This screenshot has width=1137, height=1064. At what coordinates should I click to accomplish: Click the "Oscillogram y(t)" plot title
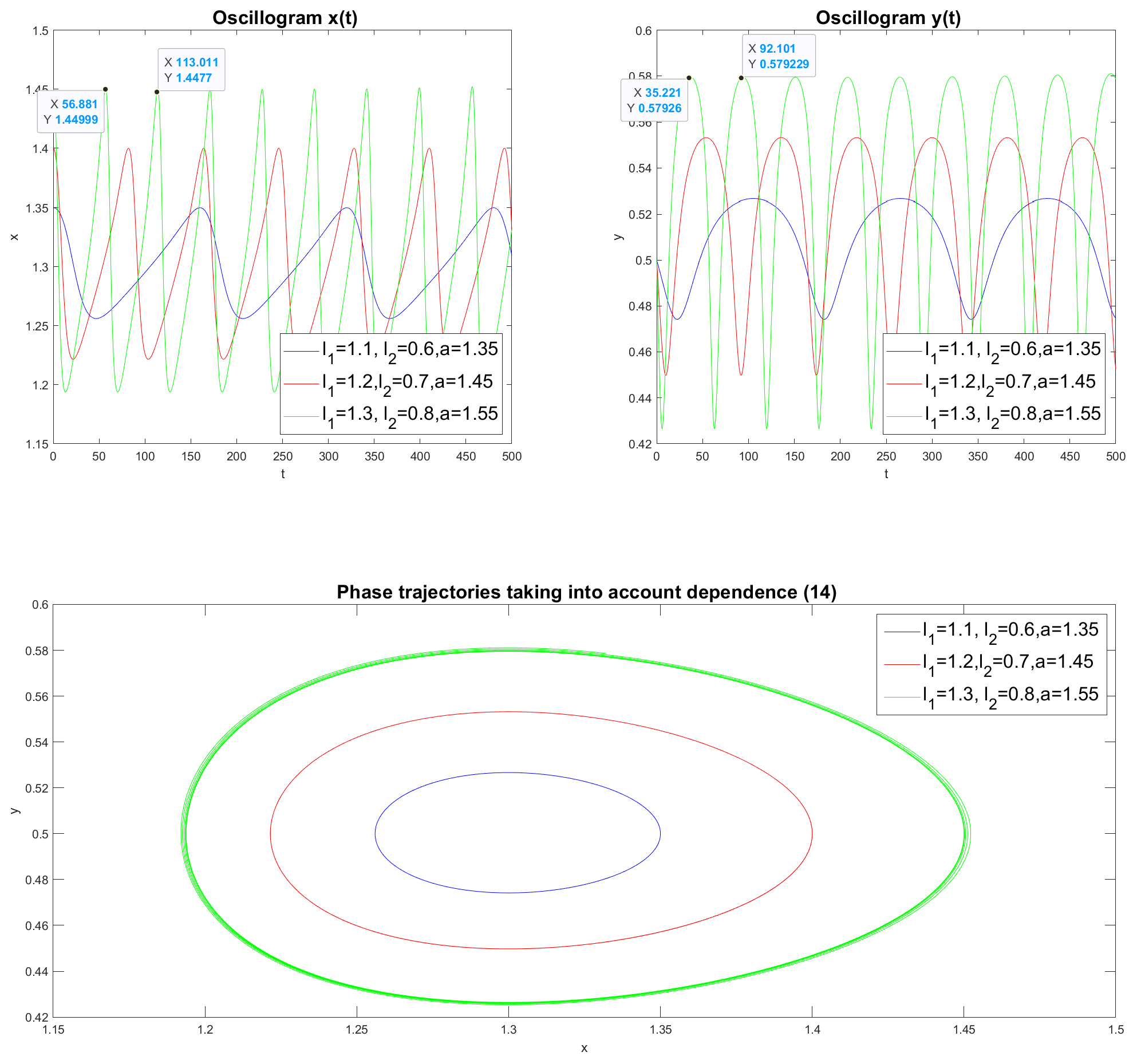[888, 18]
